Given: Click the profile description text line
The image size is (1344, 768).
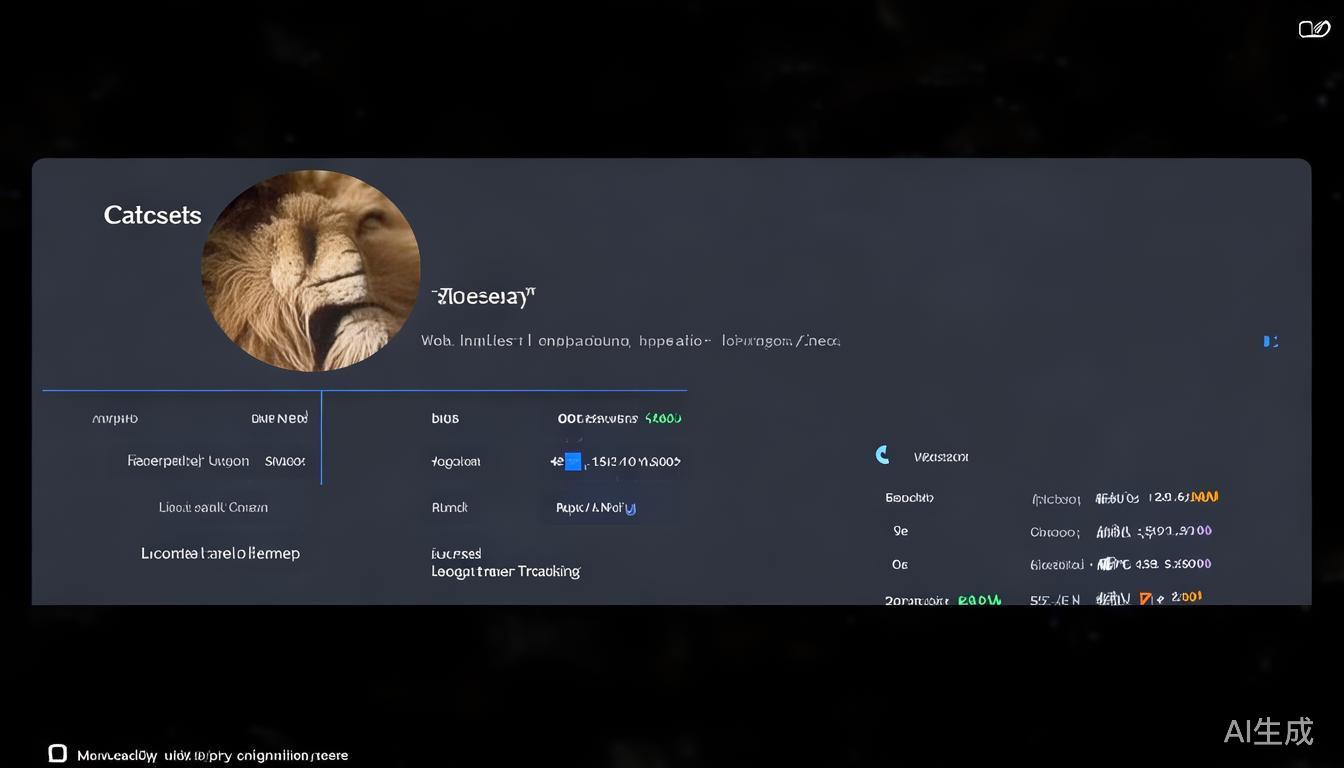Looking at the screenshot, I should (630, 341).
